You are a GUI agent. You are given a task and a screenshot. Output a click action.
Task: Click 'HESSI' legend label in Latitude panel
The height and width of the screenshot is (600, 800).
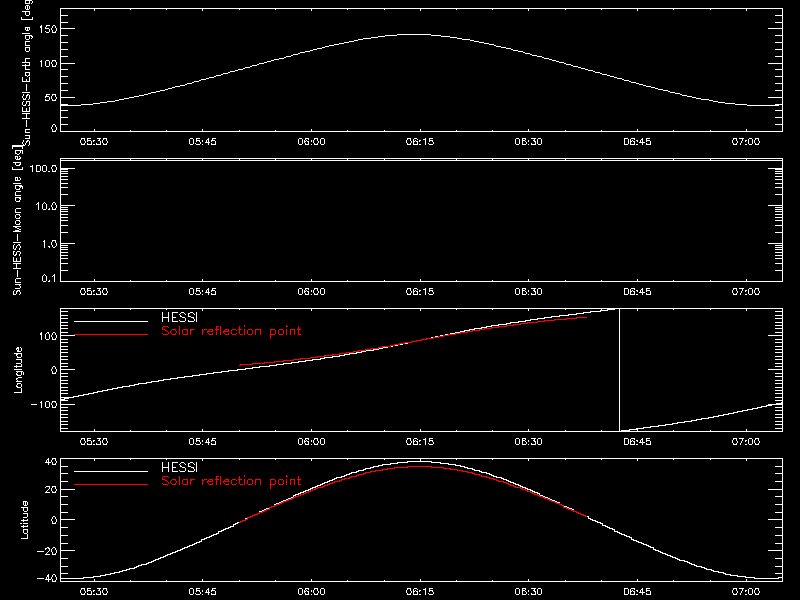179,467
